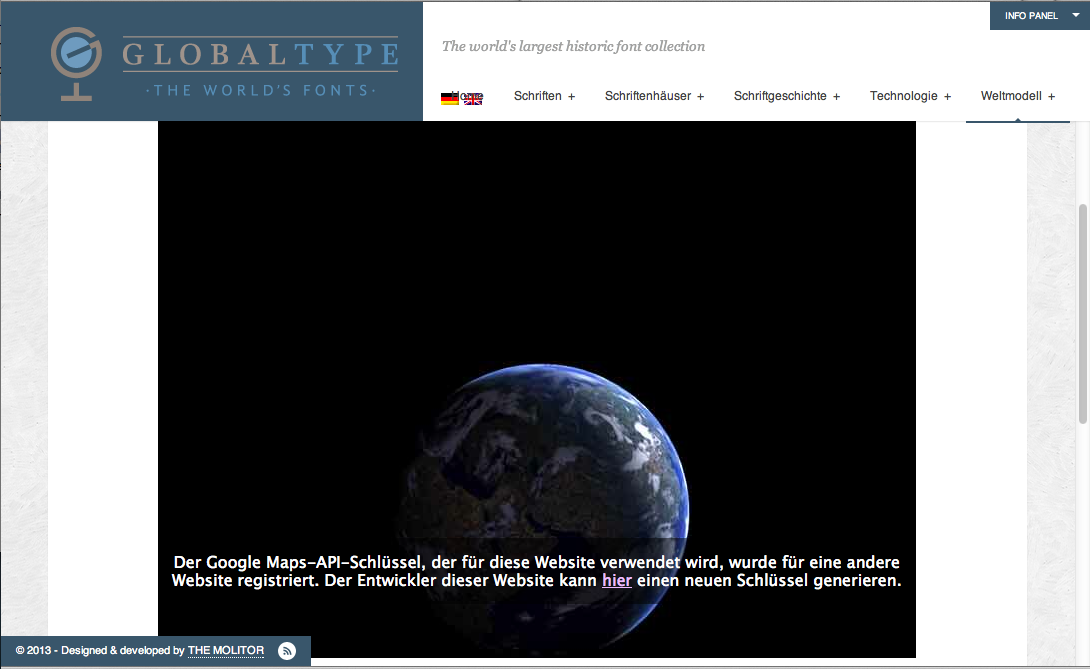Viewport: 1090px width, 669px height.
Task: Open the RSS feed icon in footer
Action: pyautogui.click(x=287, y=651)
